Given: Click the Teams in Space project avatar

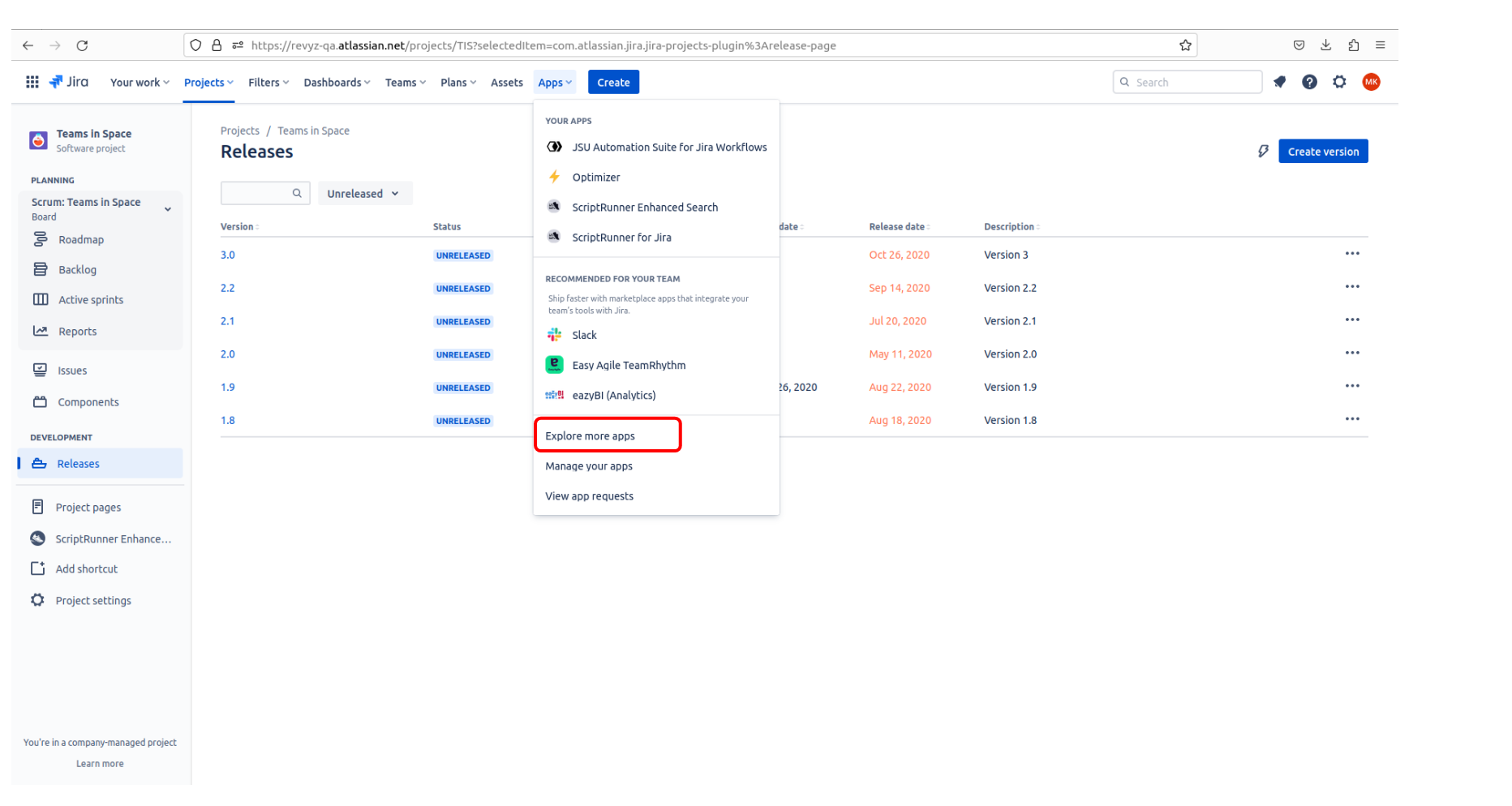Looking at the screenshot, I should pos(38,140).
